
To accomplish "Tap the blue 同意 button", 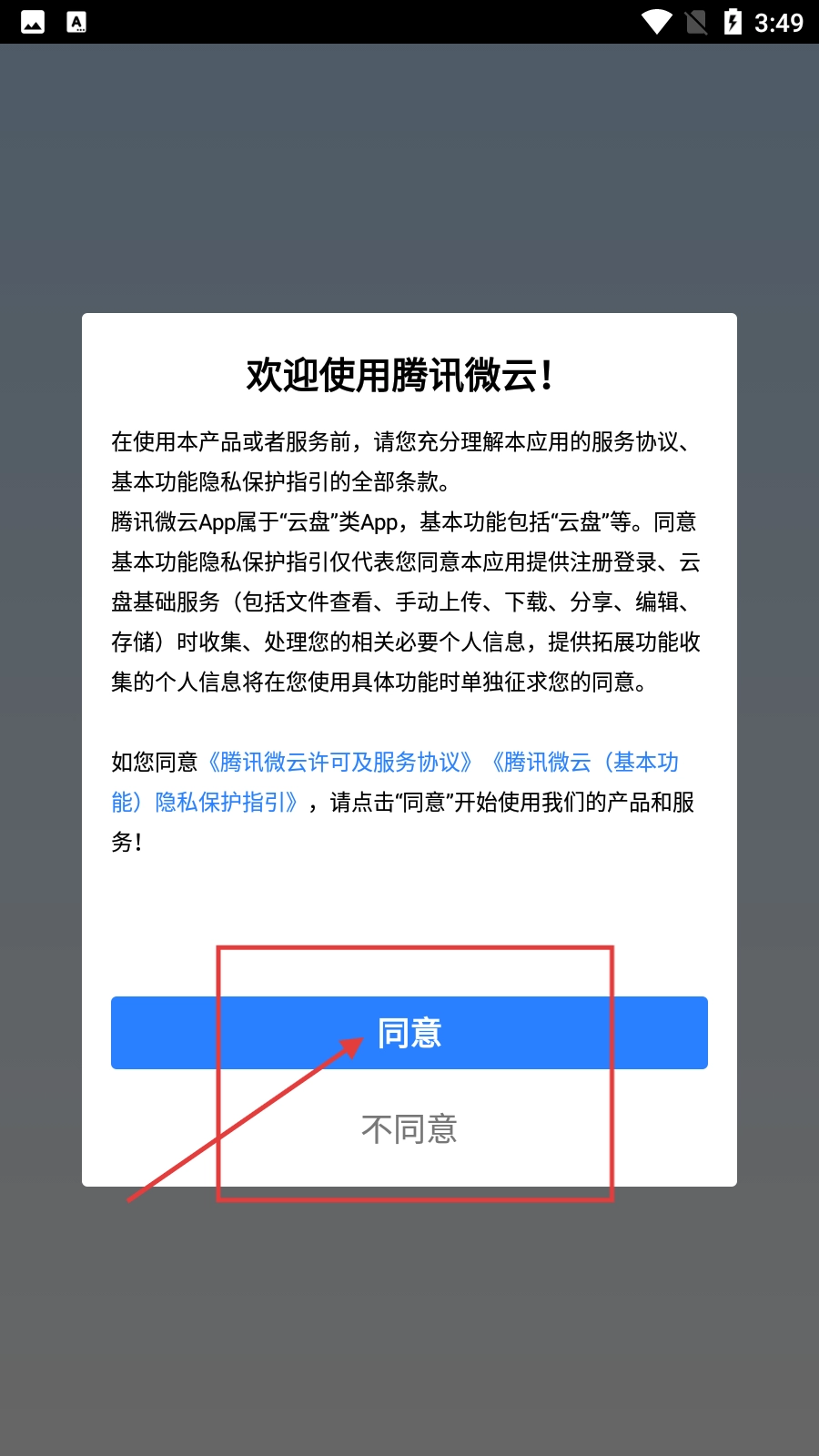I will (409, 1033).
